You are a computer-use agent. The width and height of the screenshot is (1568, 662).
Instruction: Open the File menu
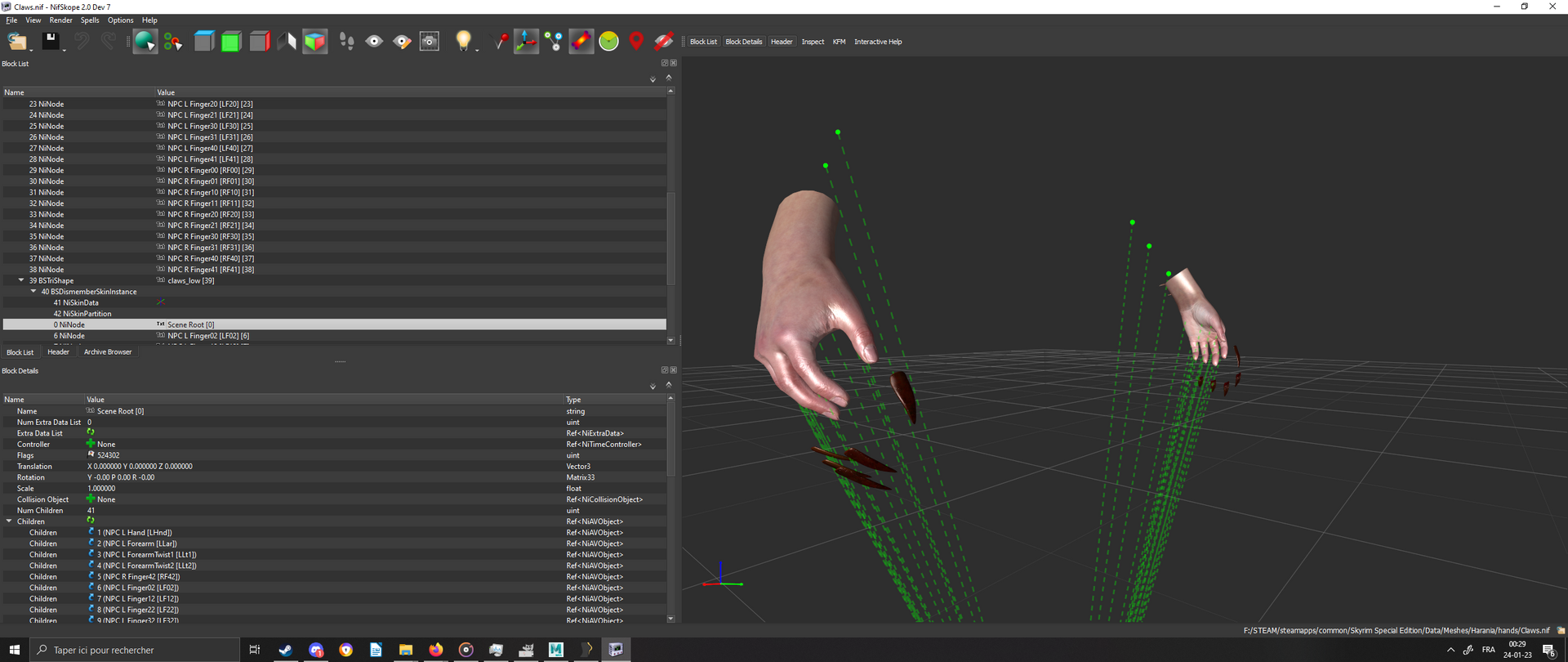11,20
